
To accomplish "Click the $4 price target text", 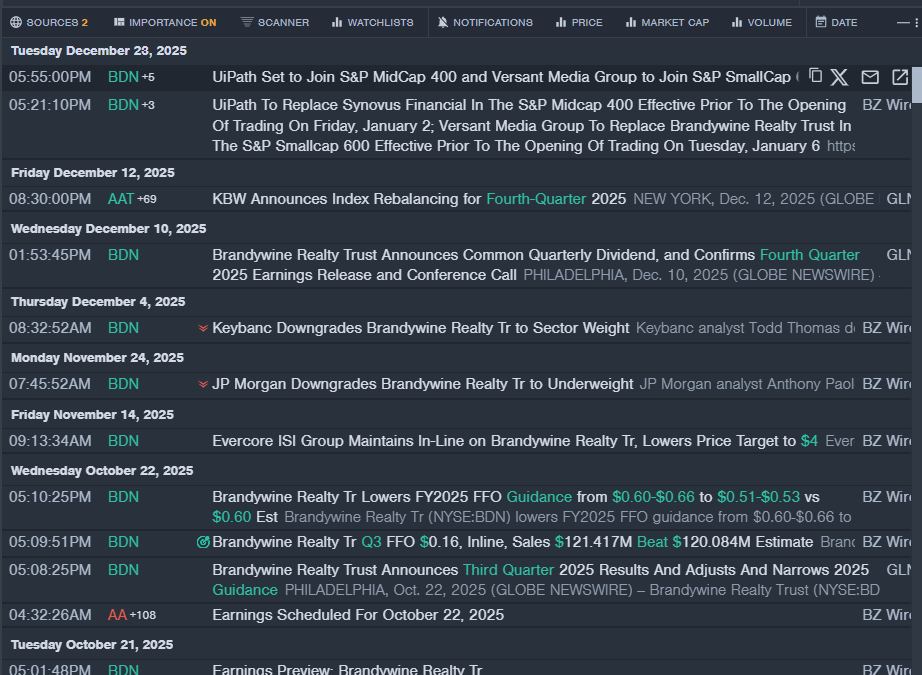I will tap(809, 441).
